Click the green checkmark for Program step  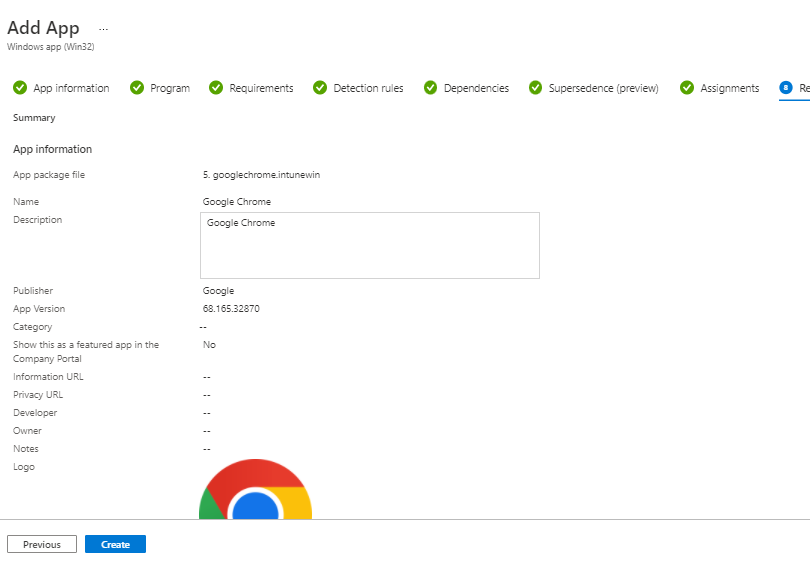pos(137,88)
